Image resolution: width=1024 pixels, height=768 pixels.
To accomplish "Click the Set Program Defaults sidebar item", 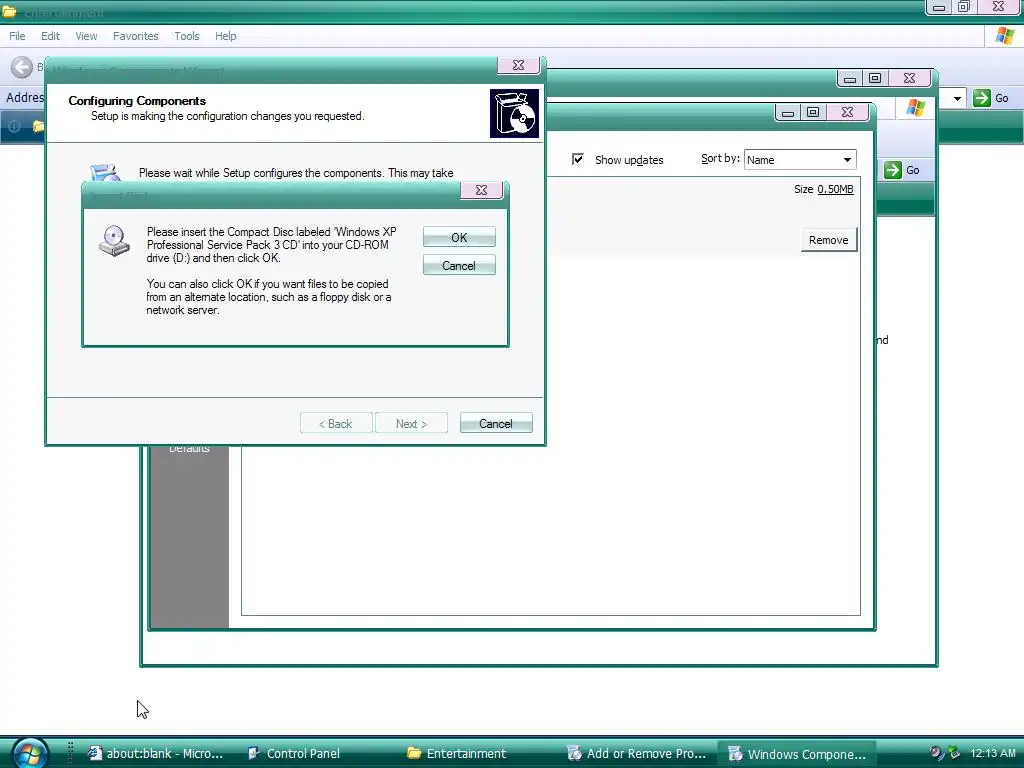I will coord(189,448).
